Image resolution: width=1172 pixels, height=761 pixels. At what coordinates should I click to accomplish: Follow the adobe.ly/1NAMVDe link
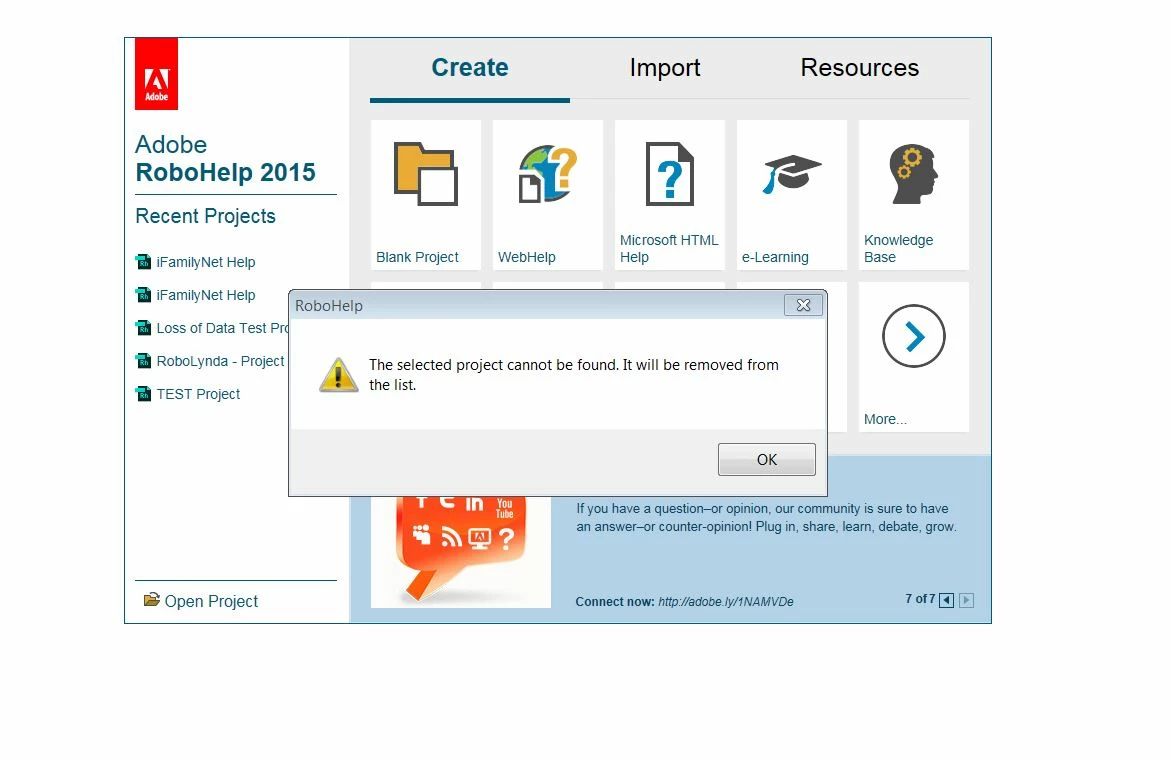click(726, 602)
